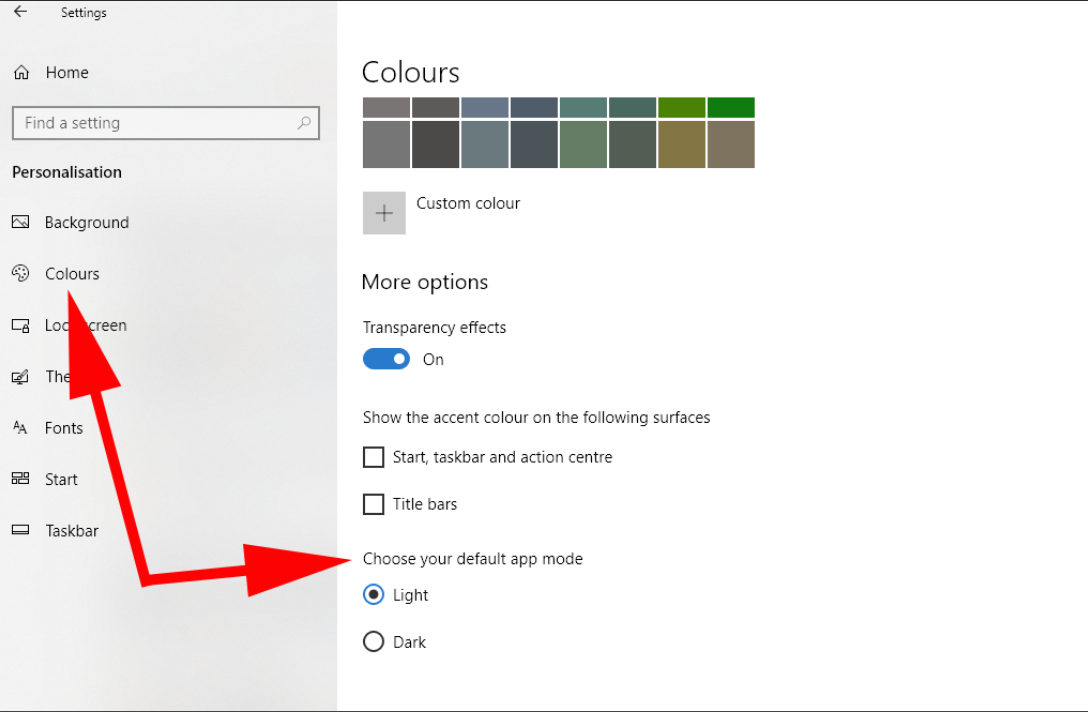Click the Fonts icon in sidebar

point(20,428)
